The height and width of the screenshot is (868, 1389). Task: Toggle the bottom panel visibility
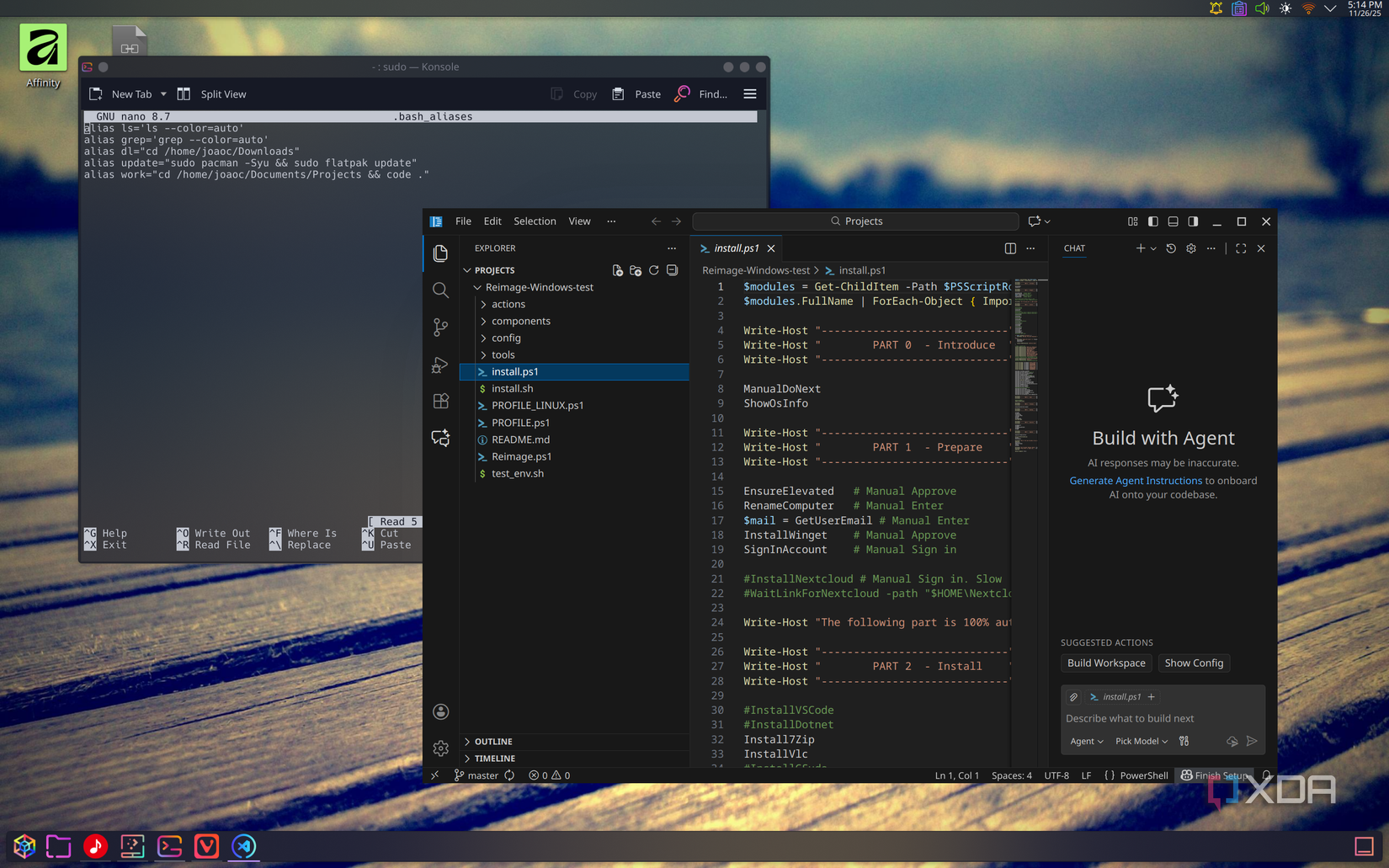coord(1173,221)
